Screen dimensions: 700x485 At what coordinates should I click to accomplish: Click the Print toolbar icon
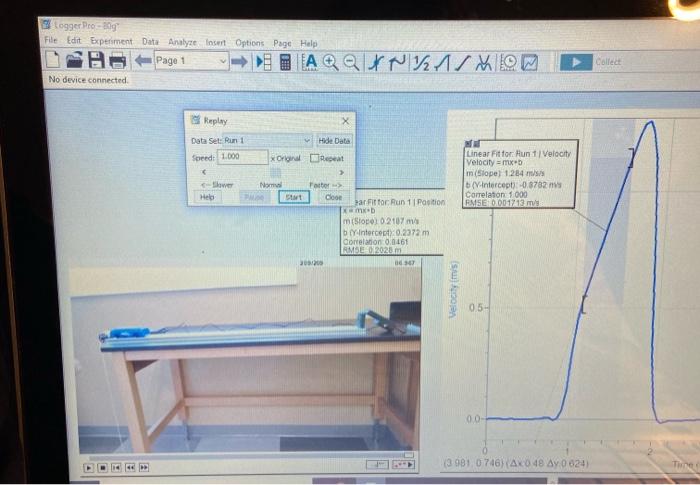[117, 61]
